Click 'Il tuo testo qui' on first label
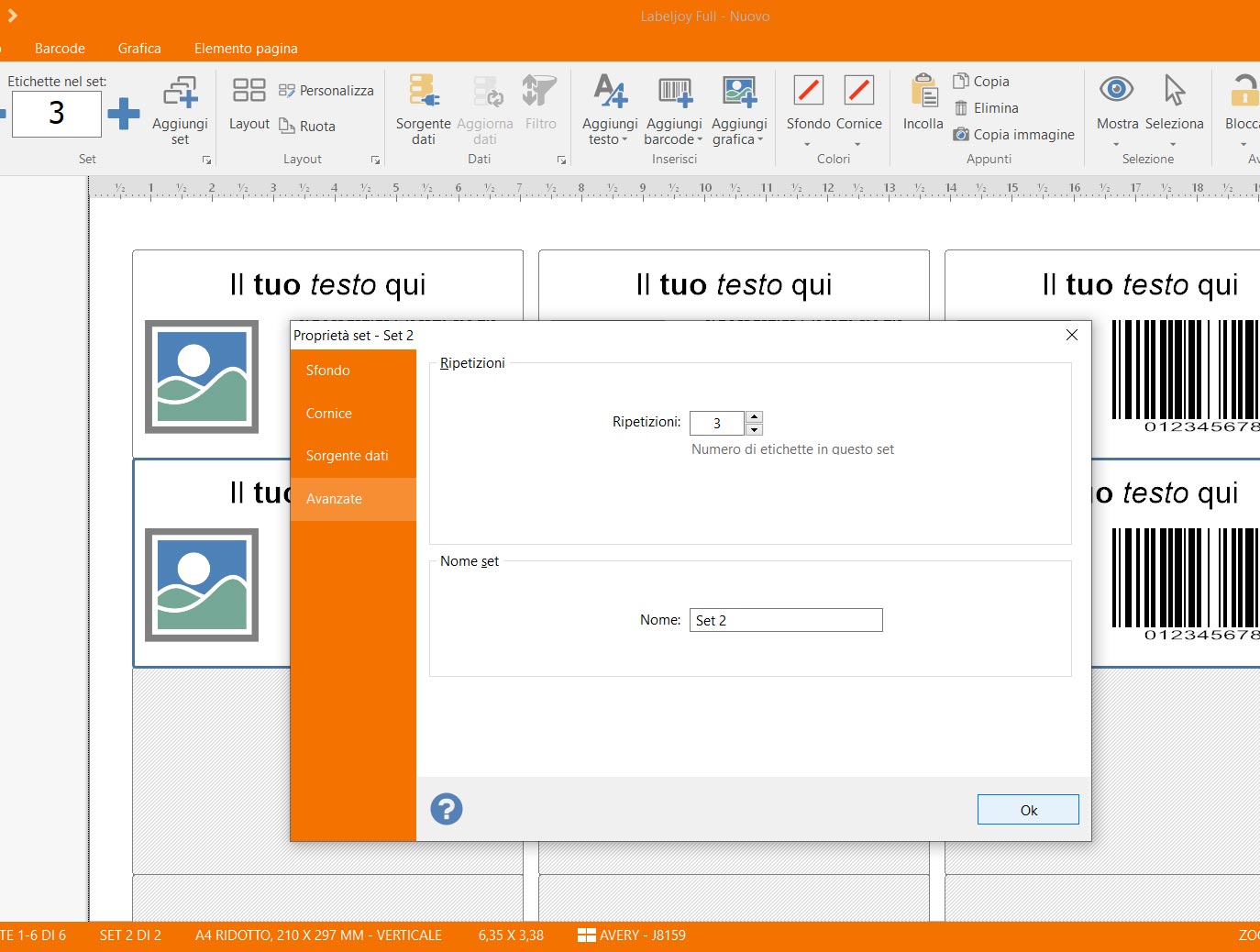 click(x=327, y=284)
